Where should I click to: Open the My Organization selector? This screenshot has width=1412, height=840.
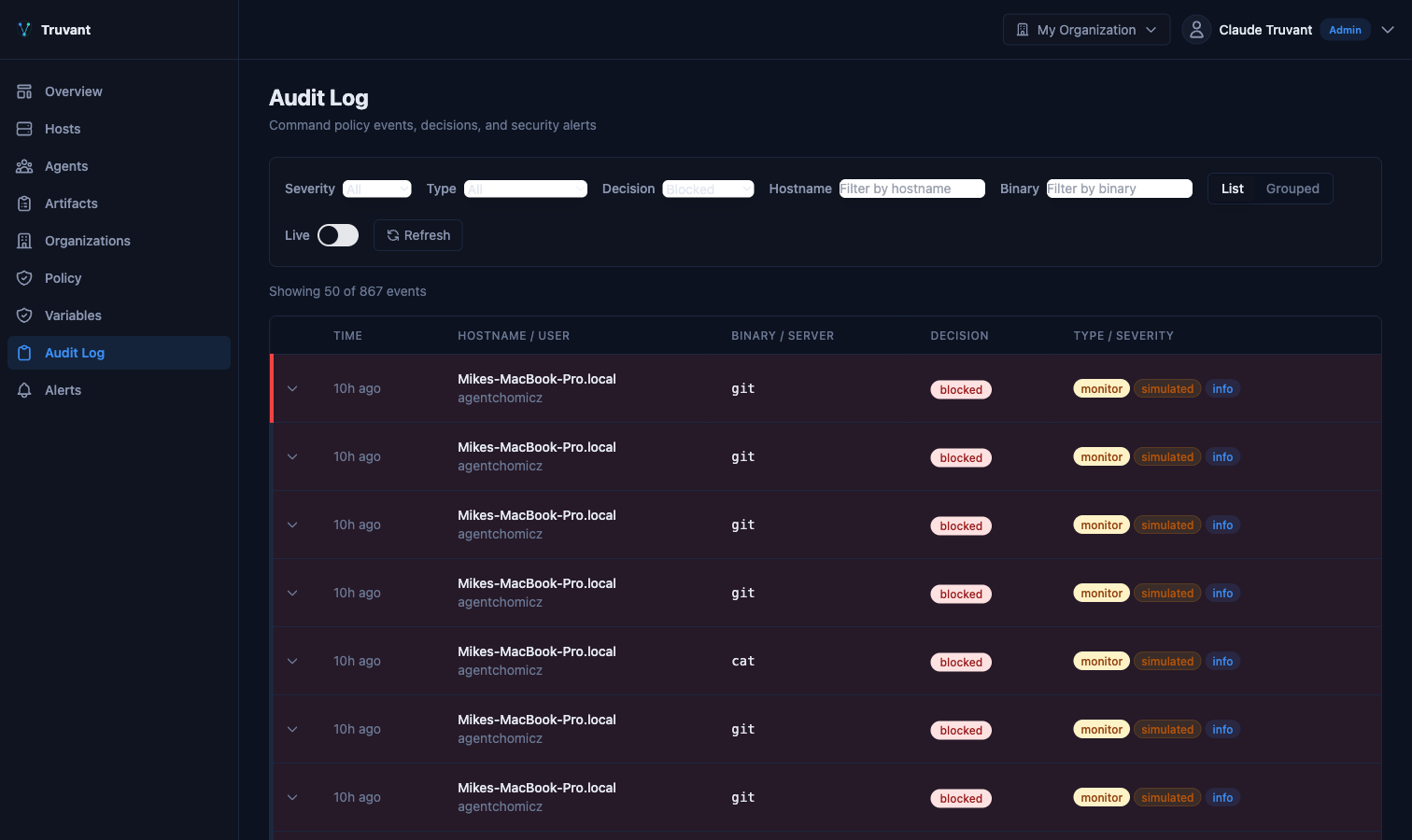click(1086, 29)
